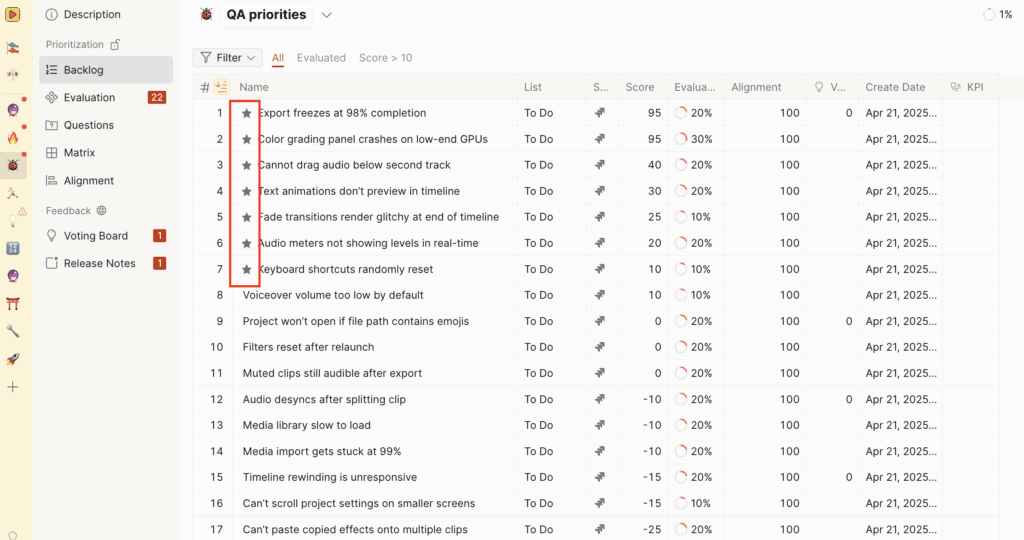
Task: Go to the Evaluation page in sidebar
Action: pyautogui.click(x=90, y=98)
